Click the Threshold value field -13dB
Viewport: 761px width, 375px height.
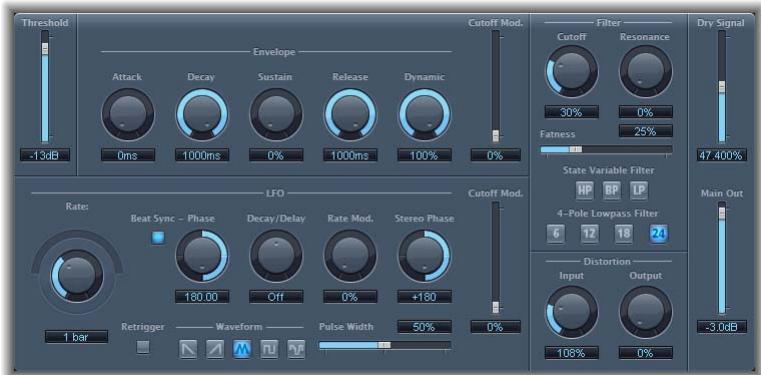pos(45,155)
